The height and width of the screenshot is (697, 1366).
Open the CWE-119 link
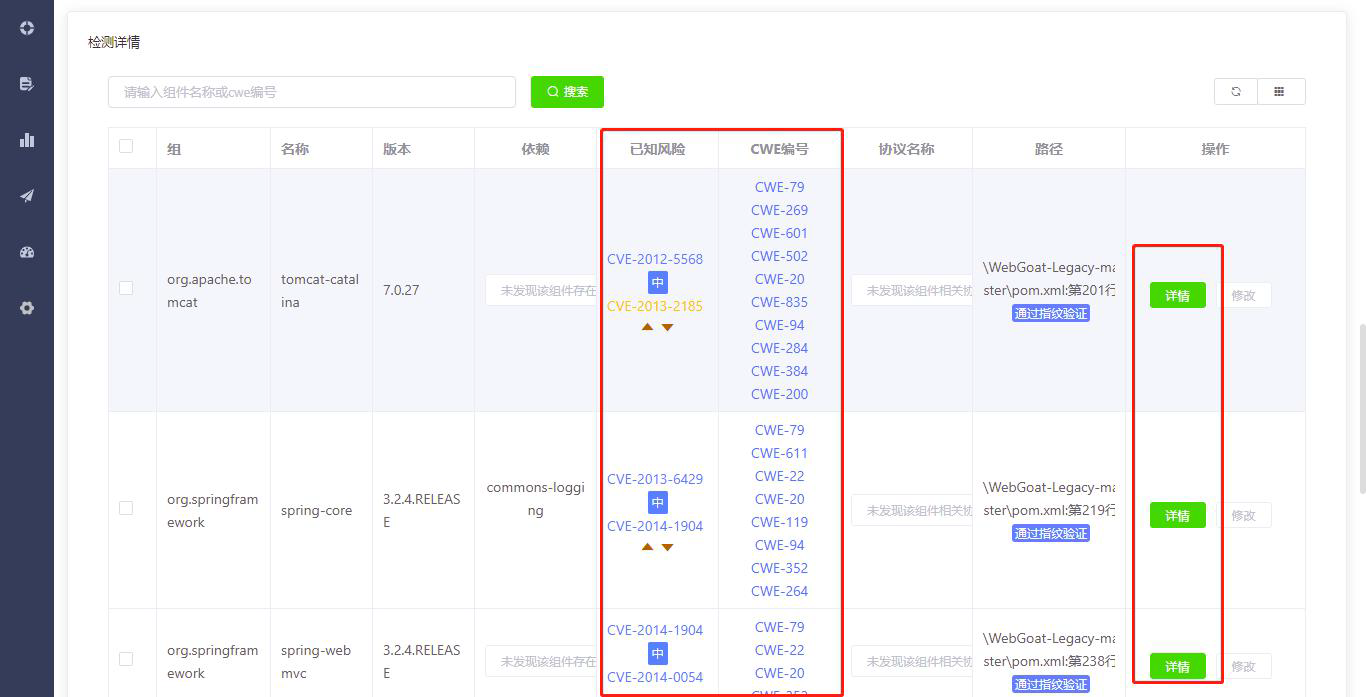pyautogui.click(x=780, y=522)
